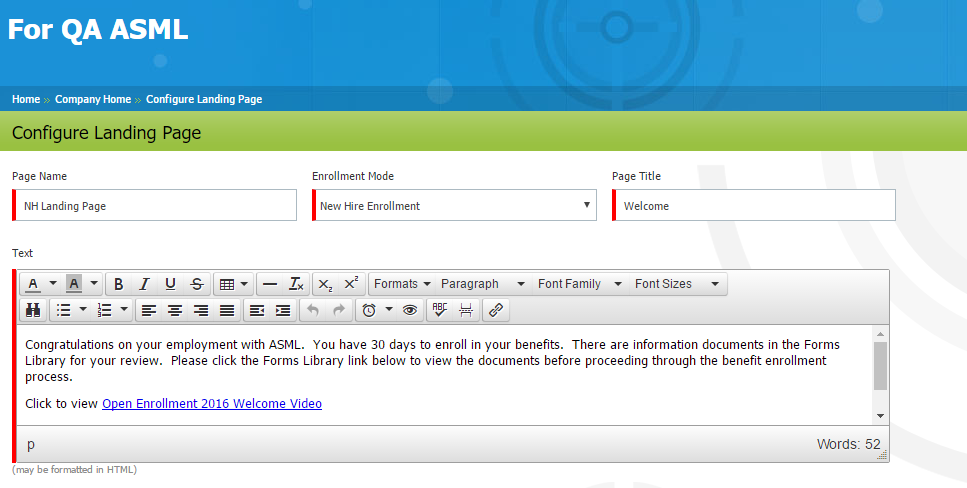The width and height of the screenshot is (967, 488).
Task: Click the editor scrollbar up arrow
Action: (x=881, y=334)
